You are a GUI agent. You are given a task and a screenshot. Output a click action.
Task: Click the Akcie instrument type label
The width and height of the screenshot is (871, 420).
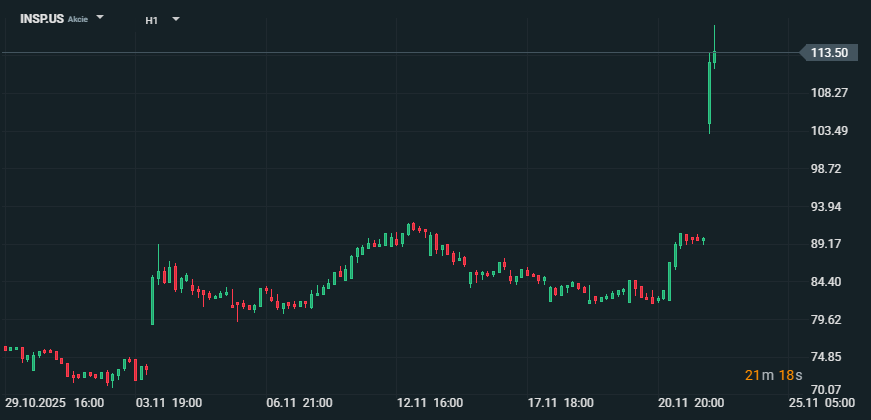79,20
